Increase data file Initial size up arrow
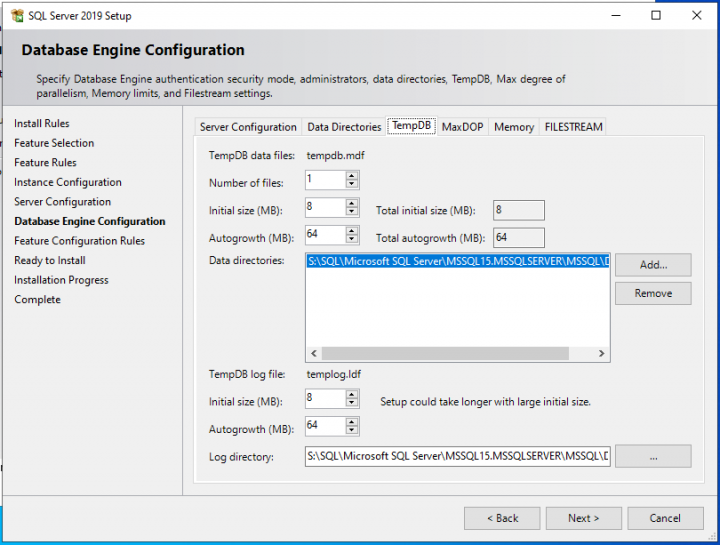720x545 pixels. coord(352,203)
